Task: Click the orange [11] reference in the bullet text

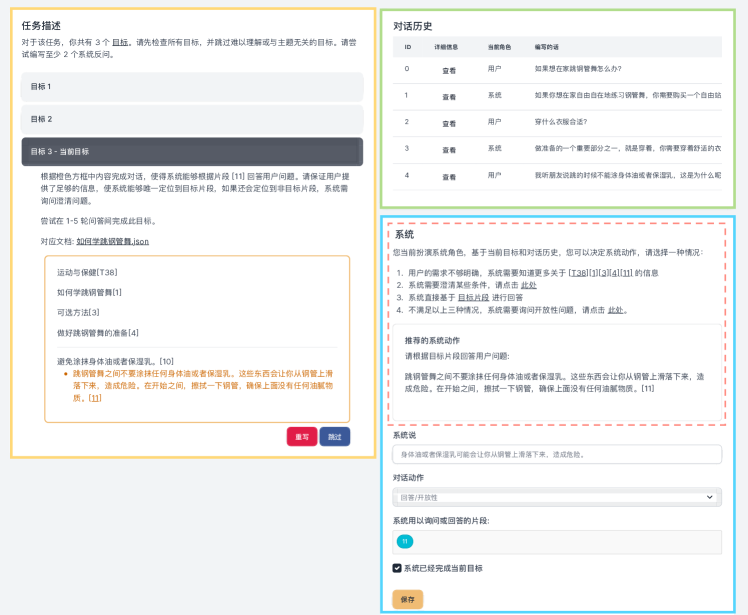Action: click(x=95, y=398)
